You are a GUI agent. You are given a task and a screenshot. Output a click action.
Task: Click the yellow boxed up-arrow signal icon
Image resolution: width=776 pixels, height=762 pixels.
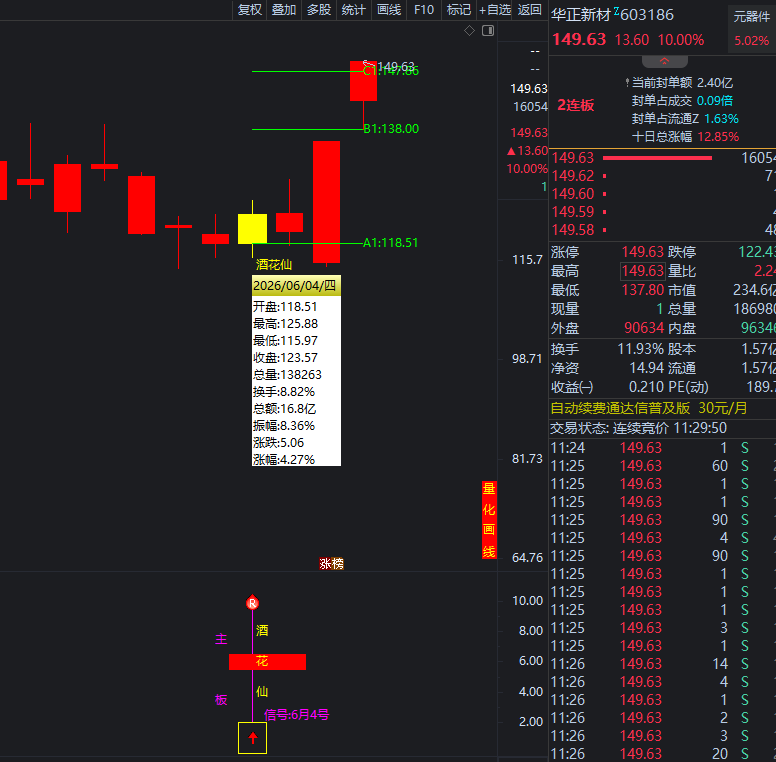click(x=252, y=738)
